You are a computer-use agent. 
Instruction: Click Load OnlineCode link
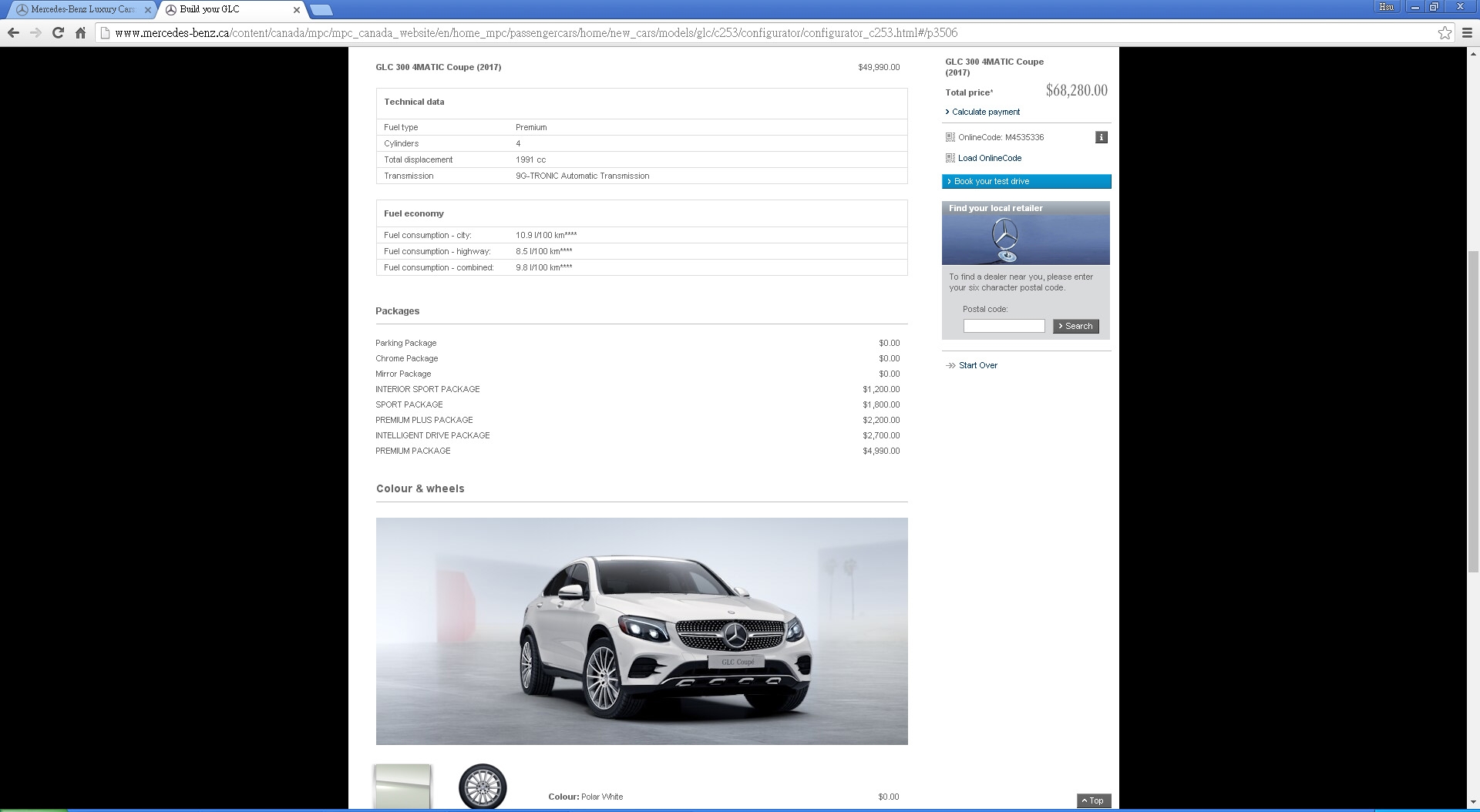pos(990,158)
